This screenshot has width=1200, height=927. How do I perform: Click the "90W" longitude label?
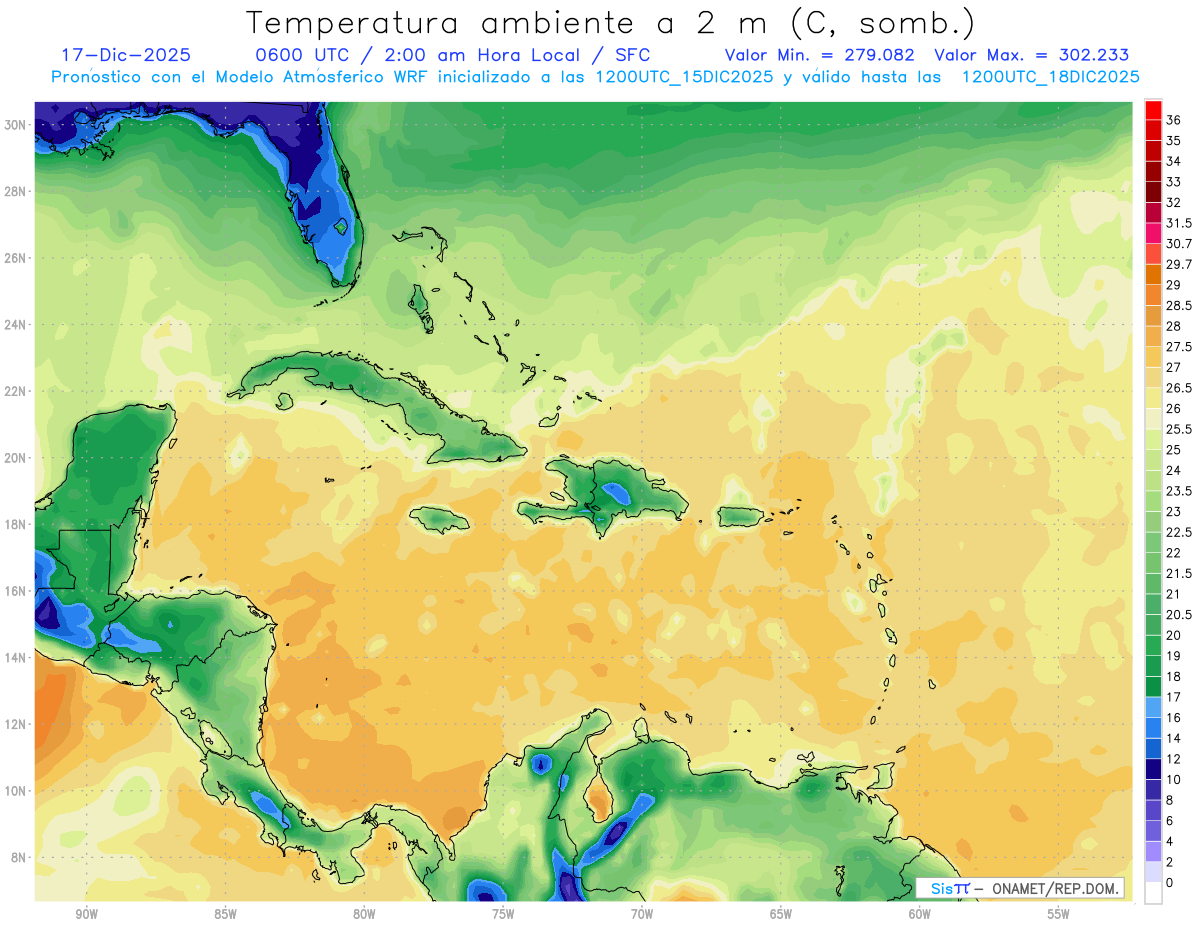86,915
